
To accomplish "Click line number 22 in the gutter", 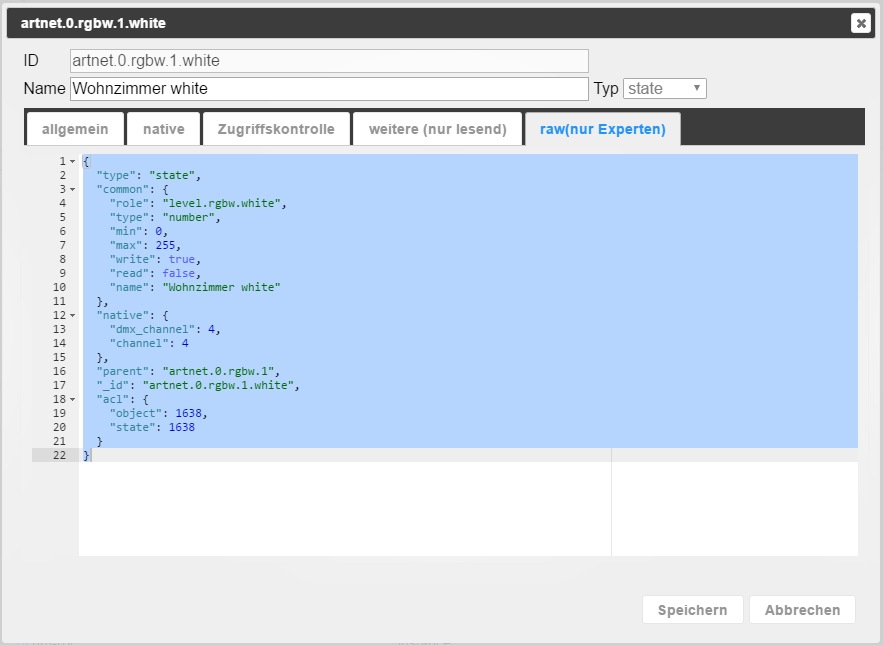I will pyautogui.click(x=59, y=455).
